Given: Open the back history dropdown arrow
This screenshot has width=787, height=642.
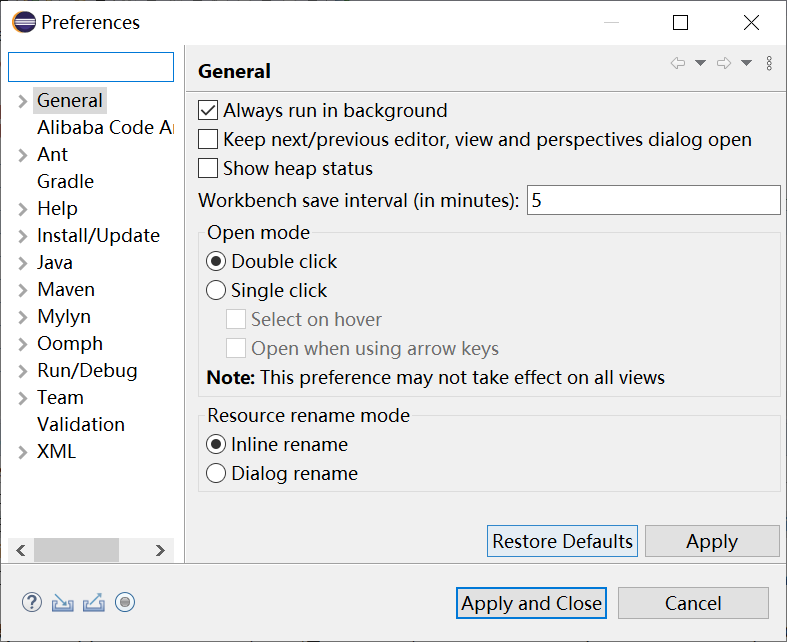Looking at the screenshot, I should [x=700, y=63].
